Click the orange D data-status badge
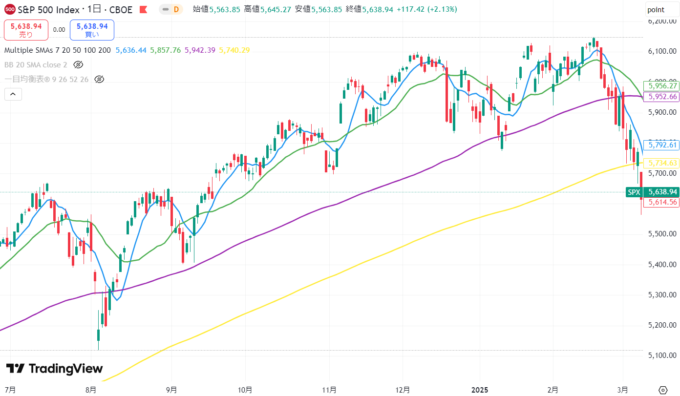The image size is (680, 396). pos(176,9)
